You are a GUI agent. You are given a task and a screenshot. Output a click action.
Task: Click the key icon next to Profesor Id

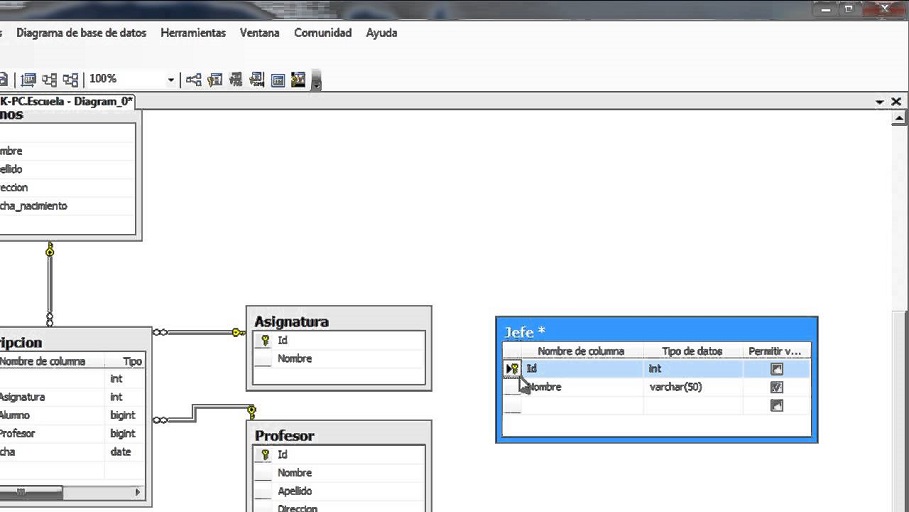(x=265, y=454)
